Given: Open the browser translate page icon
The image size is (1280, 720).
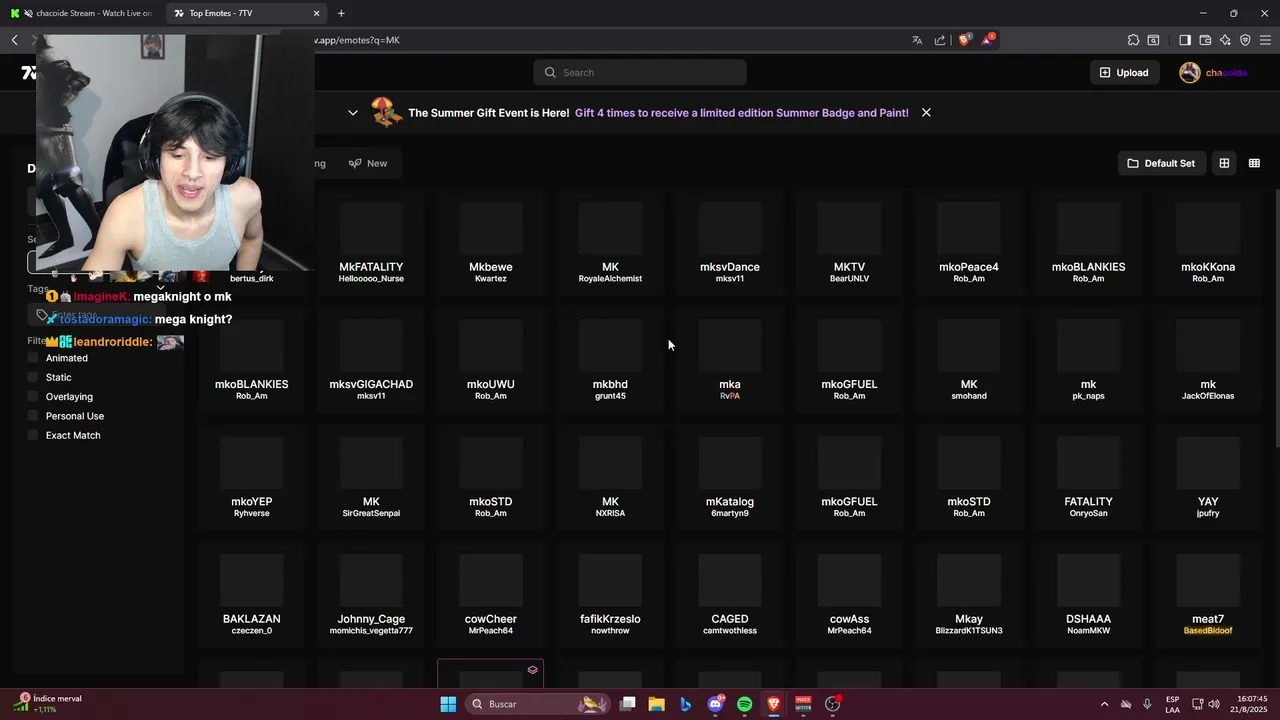Looking at the screenshot, I should (x=917, y=40).
